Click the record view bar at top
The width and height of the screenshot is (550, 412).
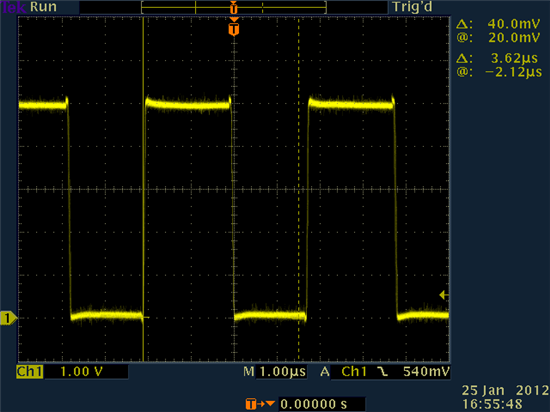[x=234, y=7]
